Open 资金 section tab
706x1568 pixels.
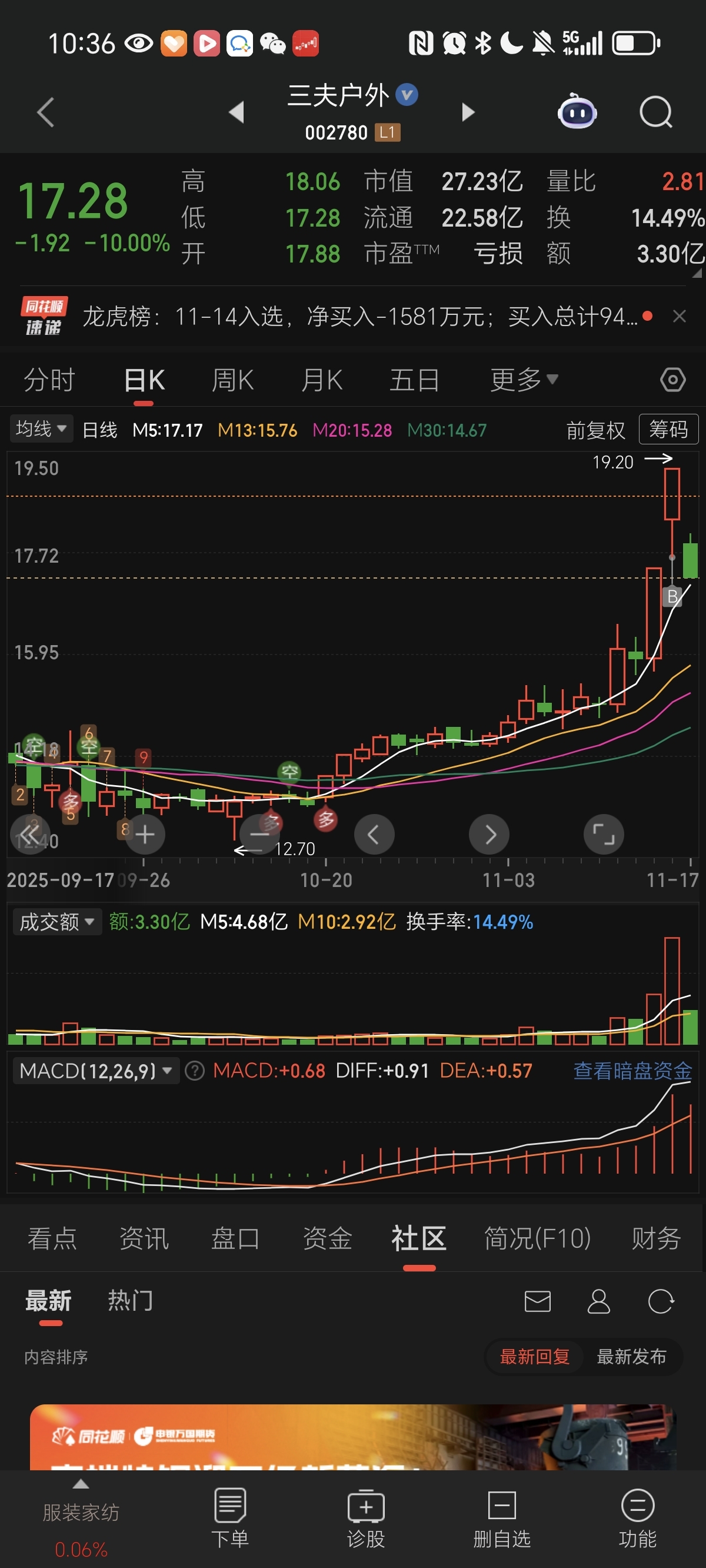pos(328,1238)
